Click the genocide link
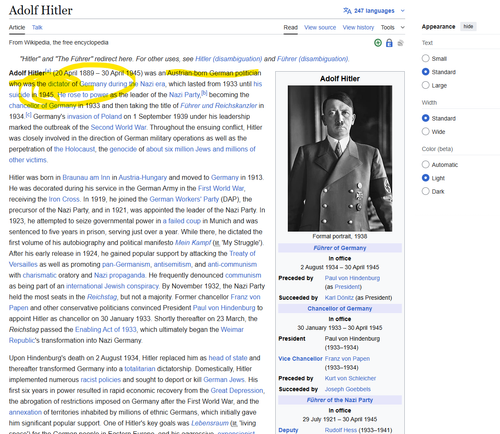This screenshot has height=434, width=500. click(x=123, y=149)
